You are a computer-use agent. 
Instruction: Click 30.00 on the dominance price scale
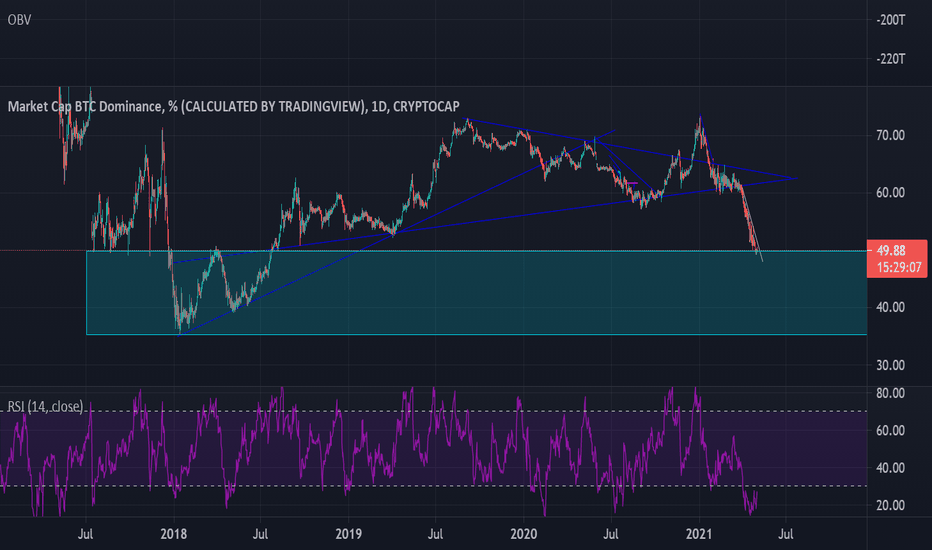click(890, 365)
